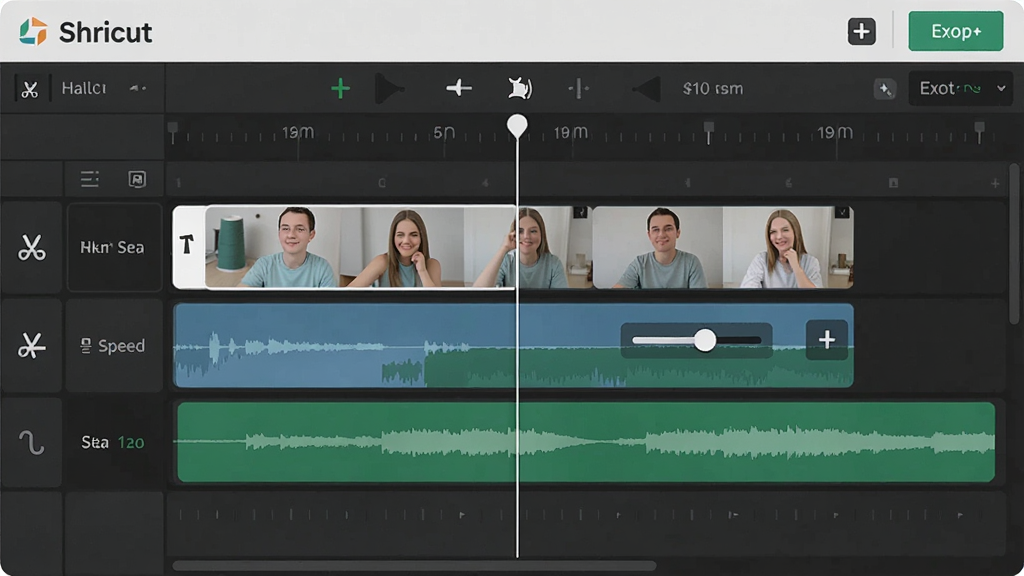Viewport: 1024px width, 576px height.
Task: Select the Speed track label
Action: pyautogui.click(x=114, y=345)
